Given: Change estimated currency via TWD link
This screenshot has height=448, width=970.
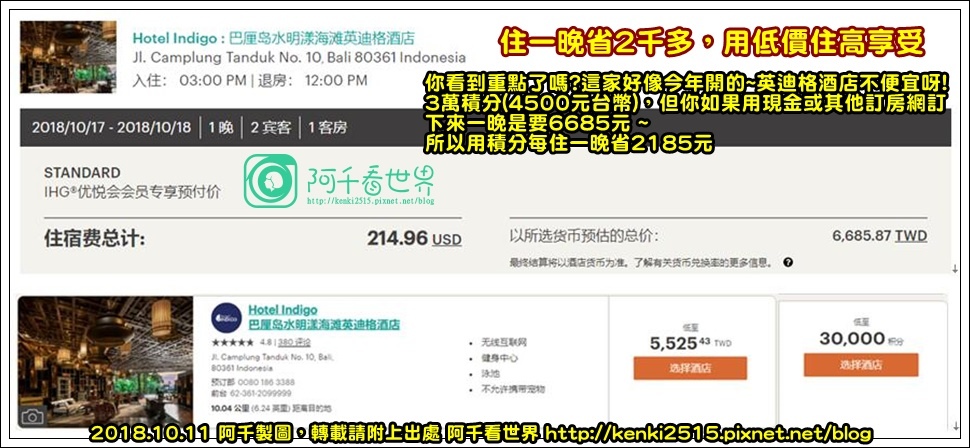Looking at the screenshot, I should pos(911,236).
